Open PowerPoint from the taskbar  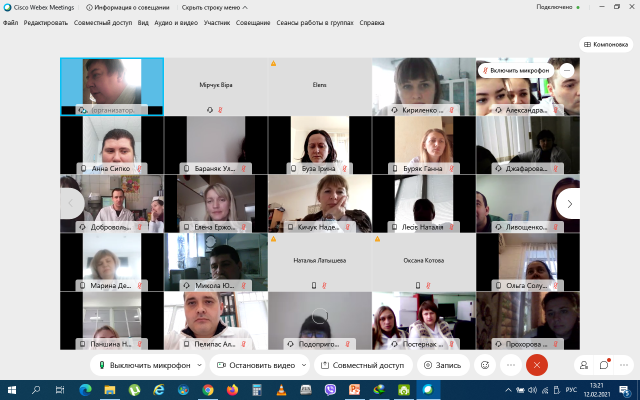[355, 390]
